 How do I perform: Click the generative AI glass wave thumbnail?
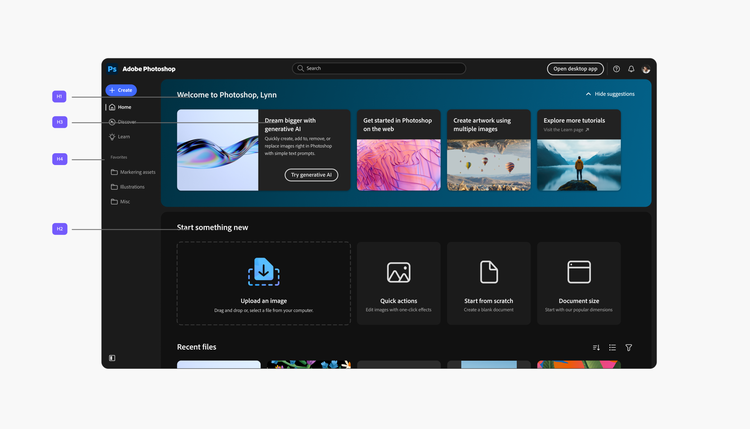pos(218,150)
